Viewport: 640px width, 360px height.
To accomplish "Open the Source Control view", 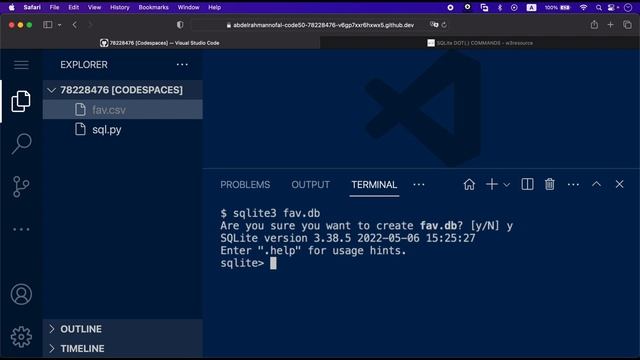I will pyautogui.click(x=21, y=187).
